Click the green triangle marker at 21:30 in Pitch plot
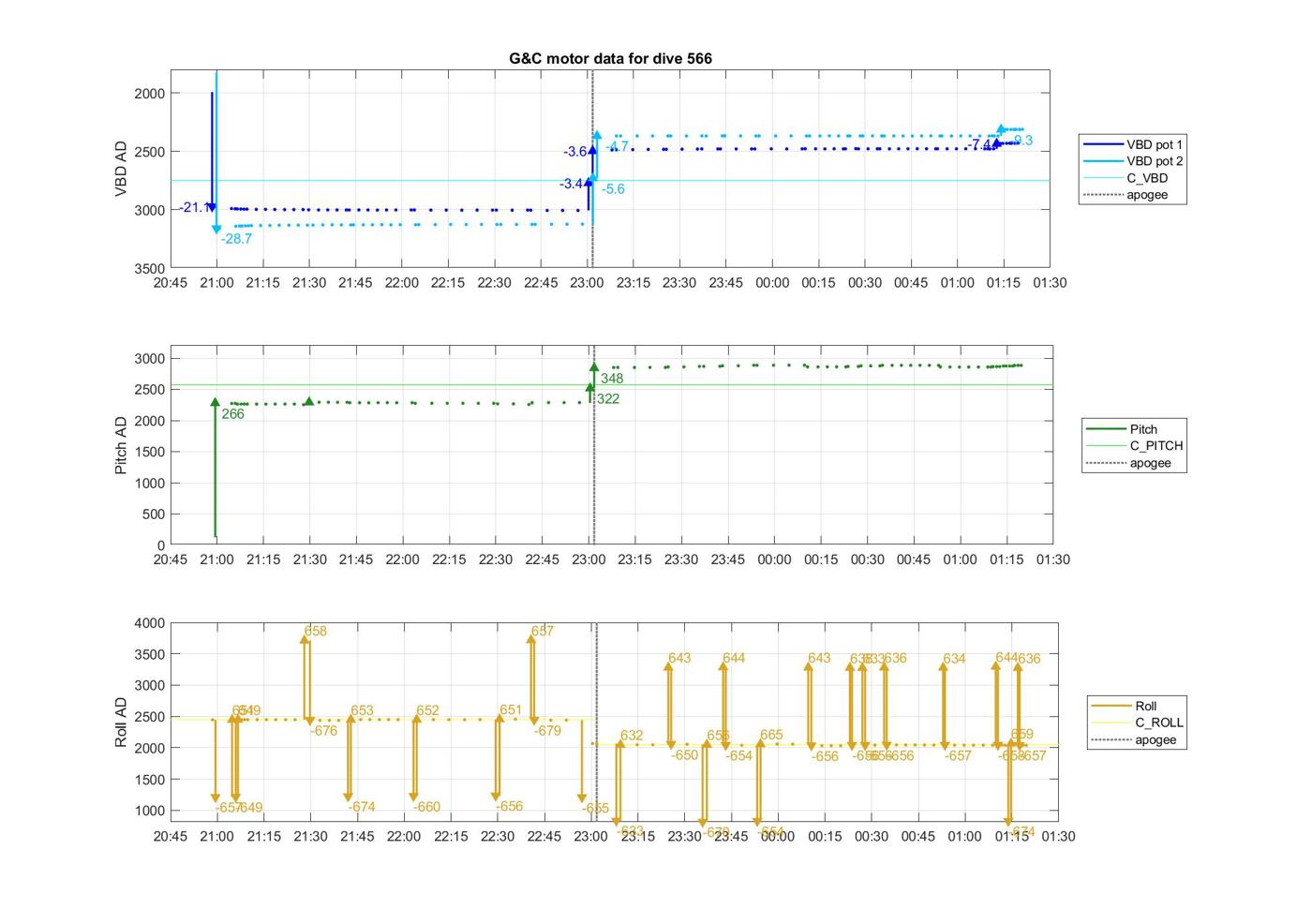1312x924 pixels. tap(309, 401)
